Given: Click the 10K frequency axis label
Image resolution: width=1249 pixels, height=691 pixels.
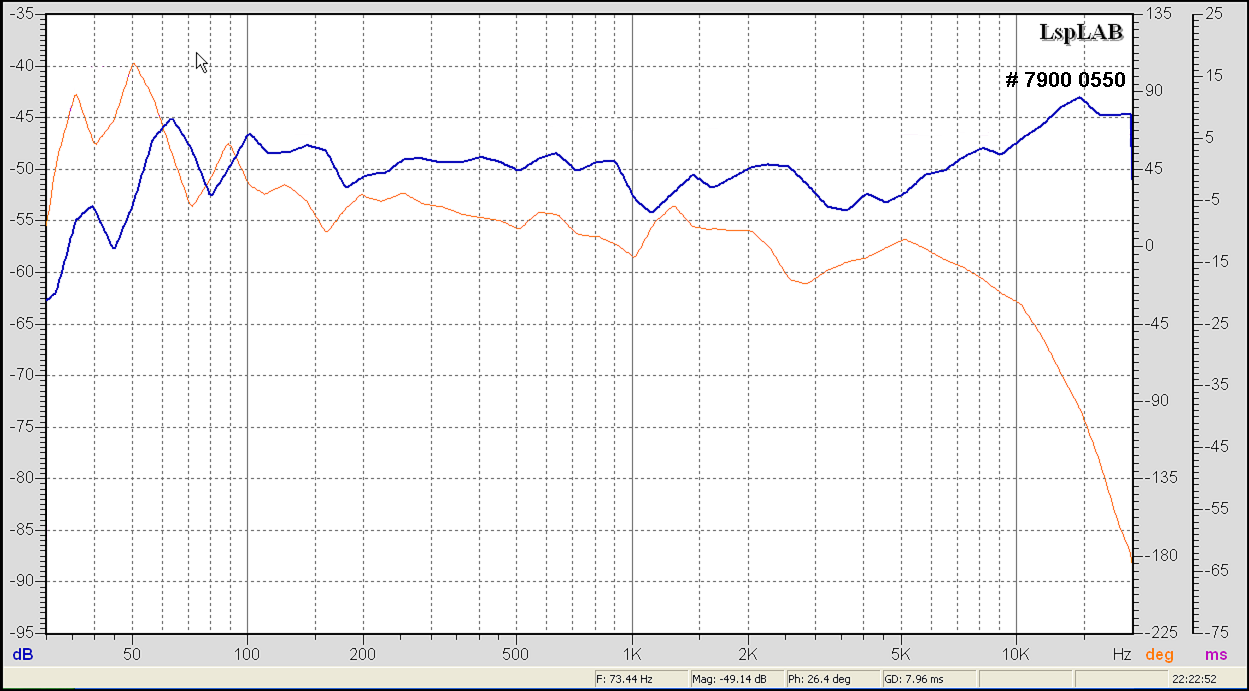Looking at the screenshot, I should point(1016,655).
